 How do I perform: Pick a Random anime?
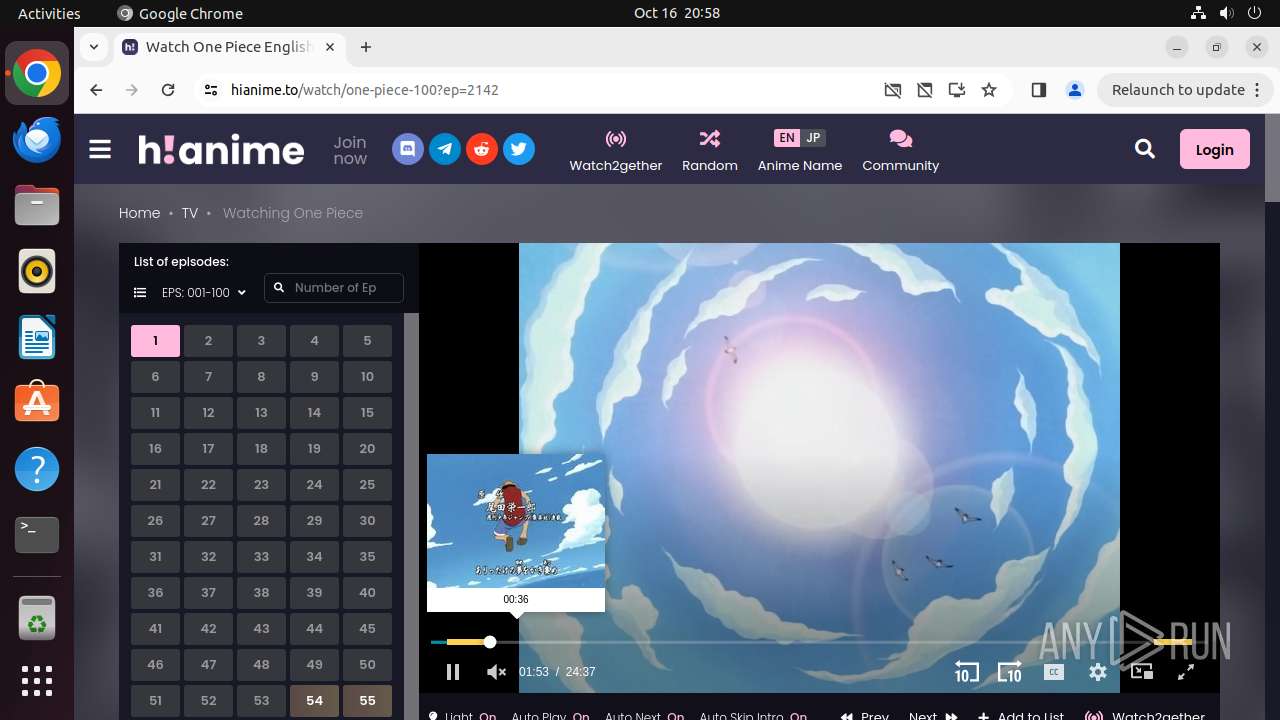(x=710, y=151)
